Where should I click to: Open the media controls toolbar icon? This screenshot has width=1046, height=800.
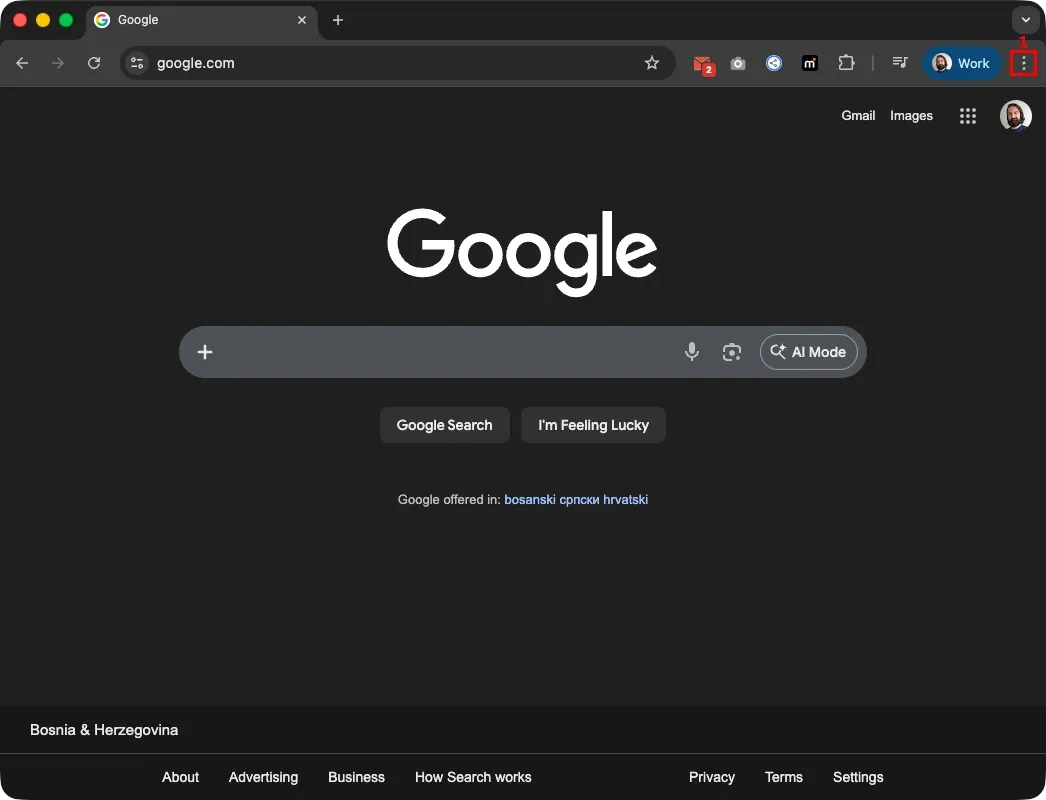click(900, 63)
